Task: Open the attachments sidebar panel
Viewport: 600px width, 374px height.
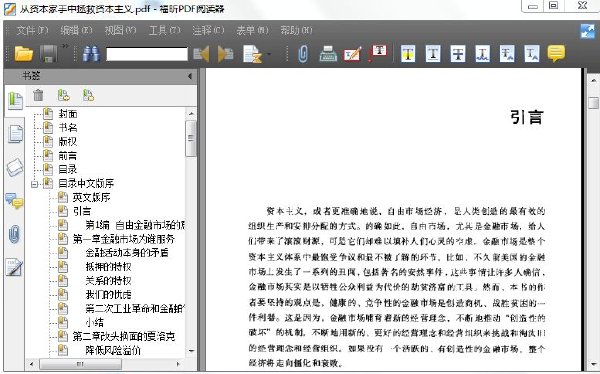Action: coord(14,234)
